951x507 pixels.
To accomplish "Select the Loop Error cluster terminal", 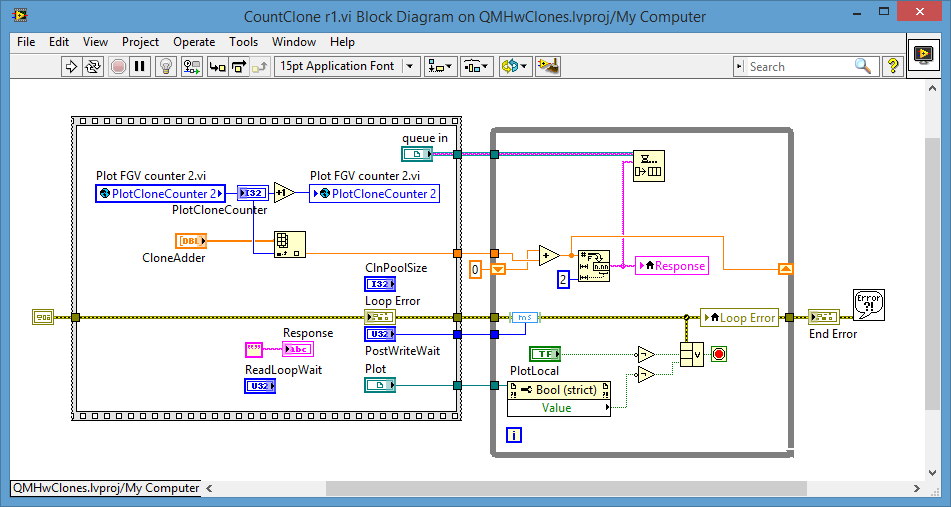I will (380, 317).
